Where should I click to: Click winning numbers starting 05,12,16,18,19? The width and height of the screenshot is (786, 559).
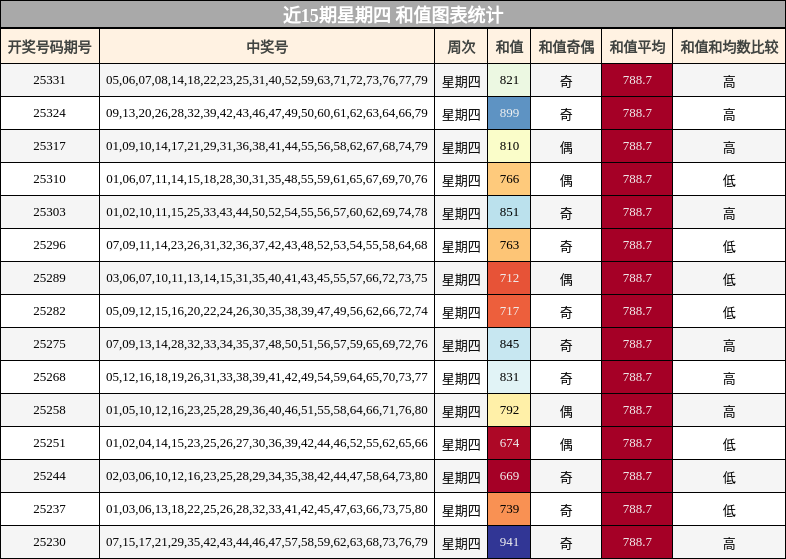(x=267, y=377)
